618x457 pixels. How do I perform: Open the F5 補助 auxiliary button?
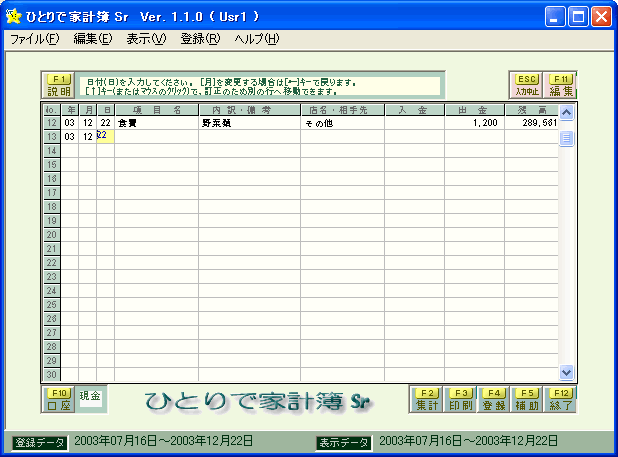click(527, 400)
